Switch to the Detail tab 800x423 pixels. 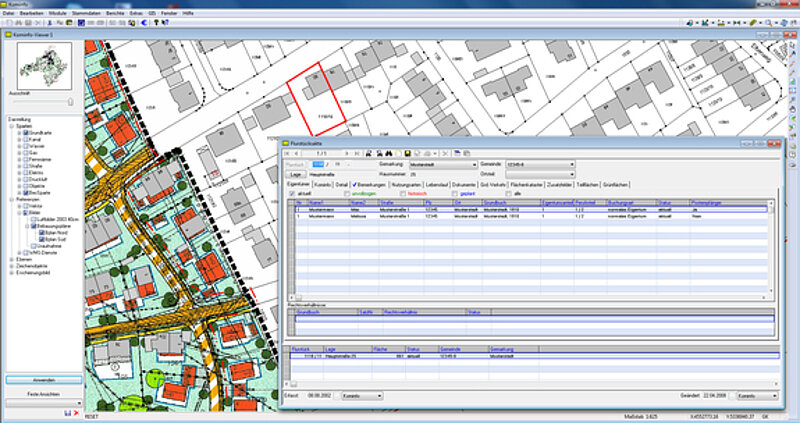(x=341, y=185)
